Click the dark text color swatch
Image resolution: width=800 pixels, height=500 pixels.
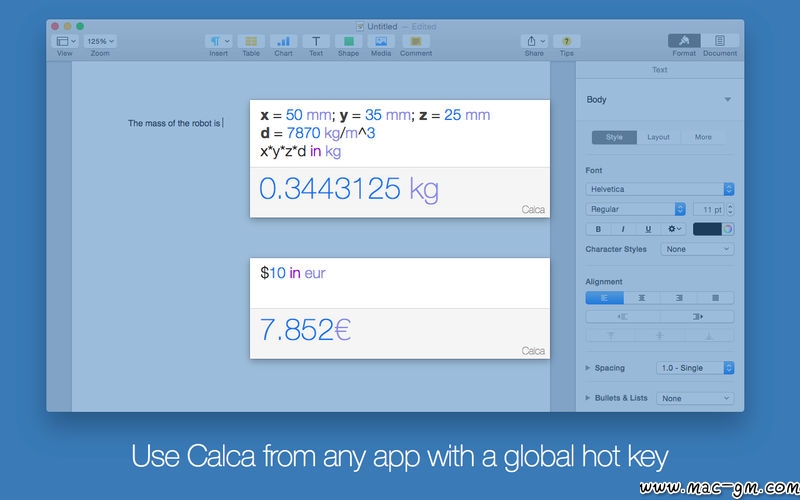[707, 229]
